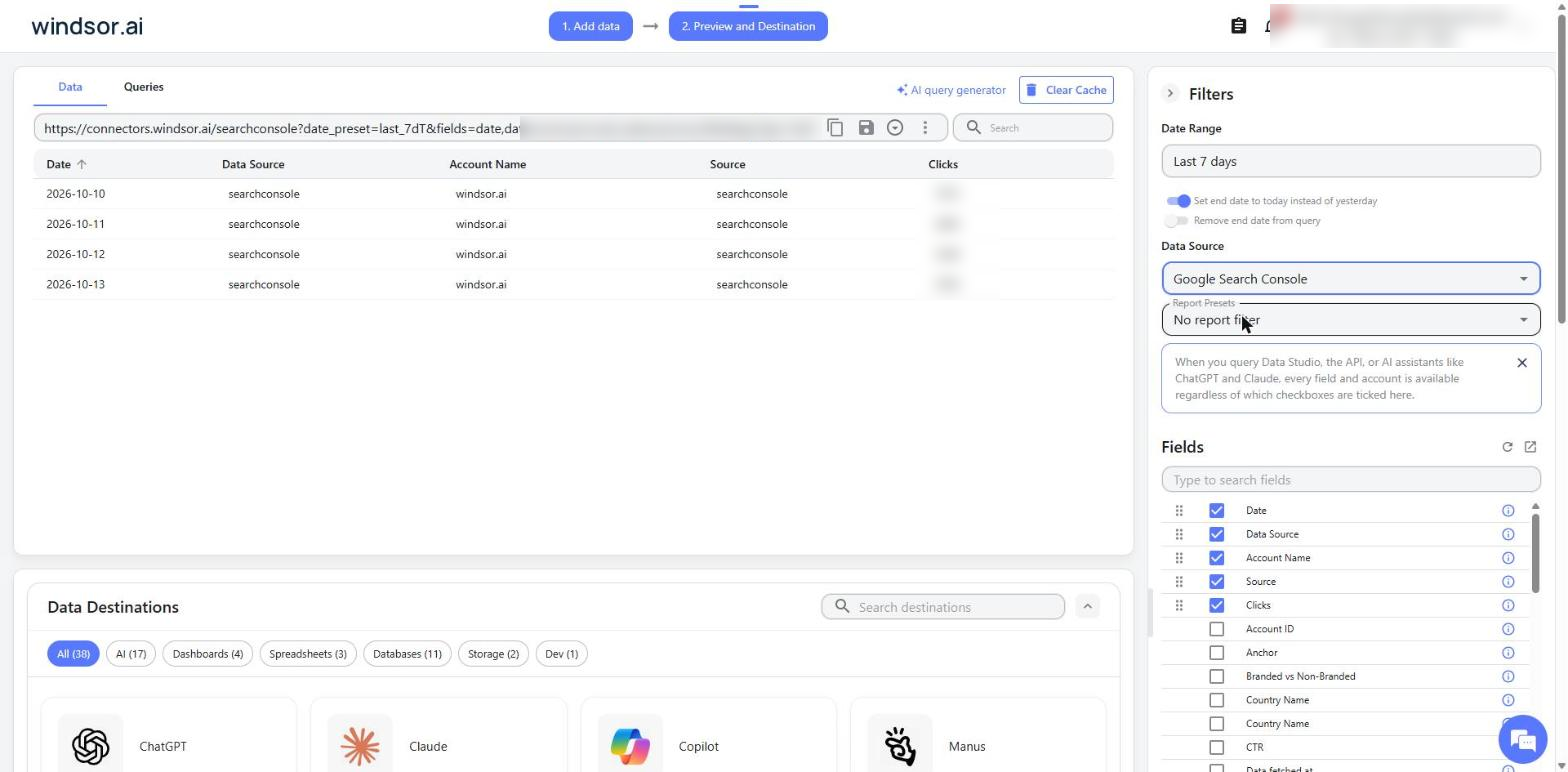Dismiss the info notice with X

(x=1522, y=363)
